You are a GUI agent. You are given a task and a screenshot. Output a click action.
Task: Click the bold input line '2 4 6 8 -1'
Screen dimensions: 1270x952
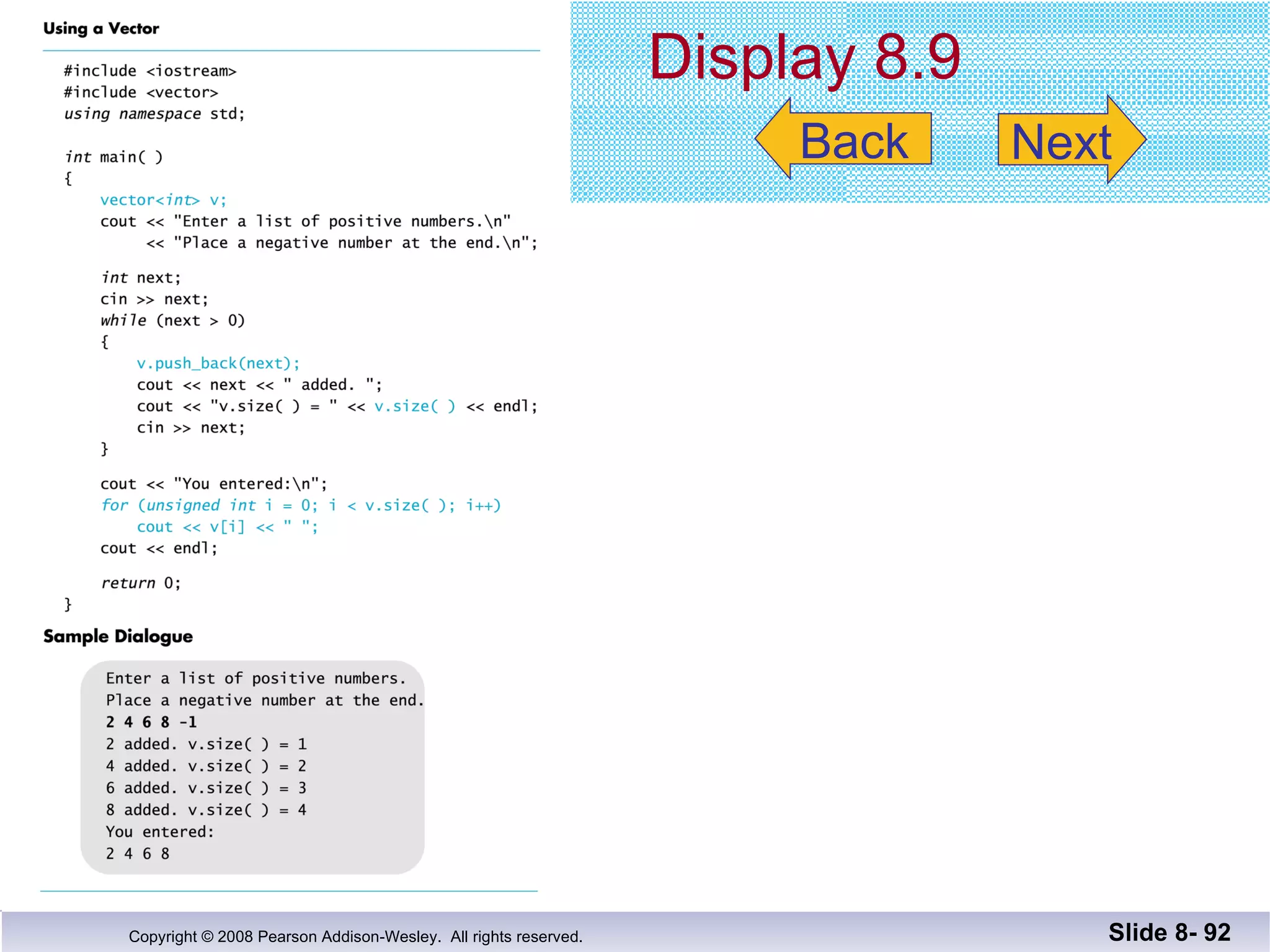(x=151, y=722)
